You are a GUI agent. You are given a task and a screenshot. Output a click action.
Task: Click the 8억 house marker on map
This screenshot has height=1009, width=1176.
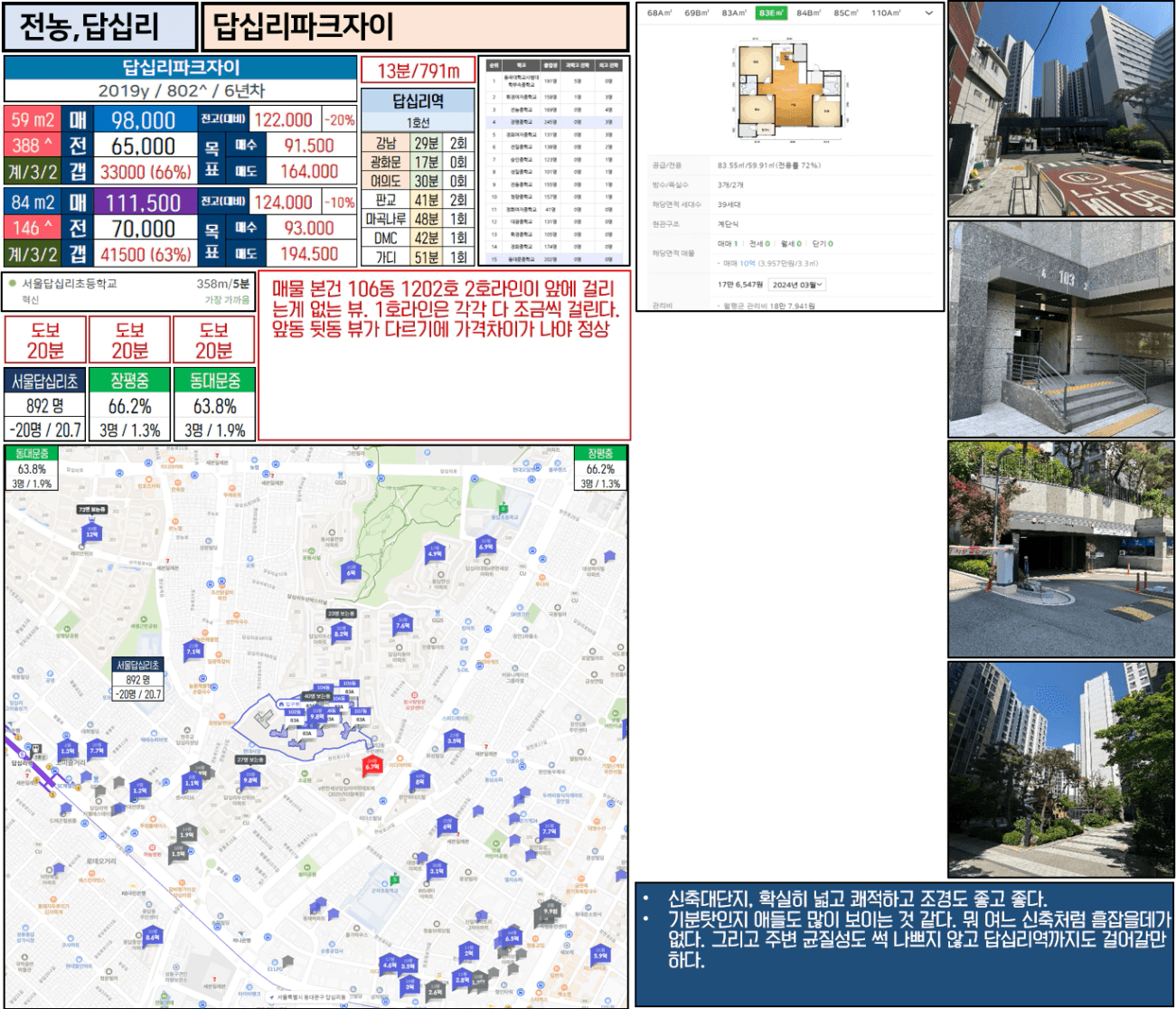[x=419, y=779]
